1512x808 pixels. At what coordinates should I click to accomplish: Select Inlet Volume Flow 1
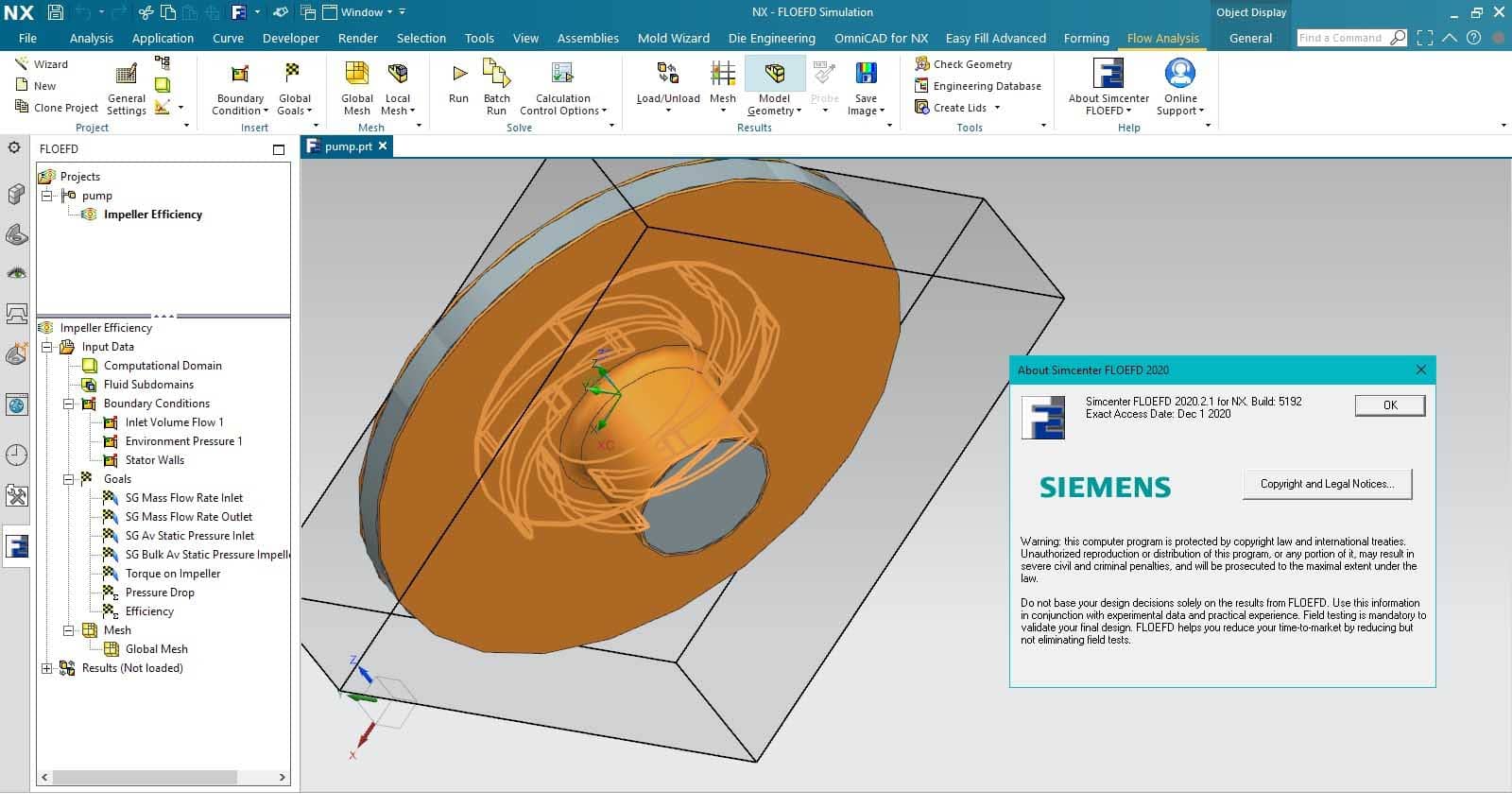174,422
